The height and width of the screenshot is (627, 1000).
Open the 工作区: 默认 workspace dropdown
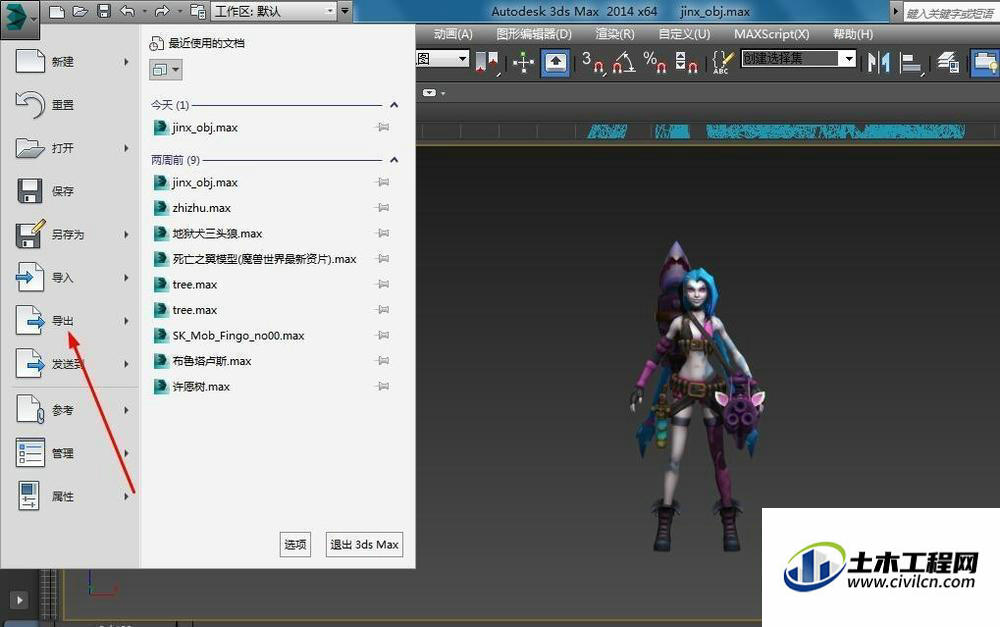tap(274, 11)
